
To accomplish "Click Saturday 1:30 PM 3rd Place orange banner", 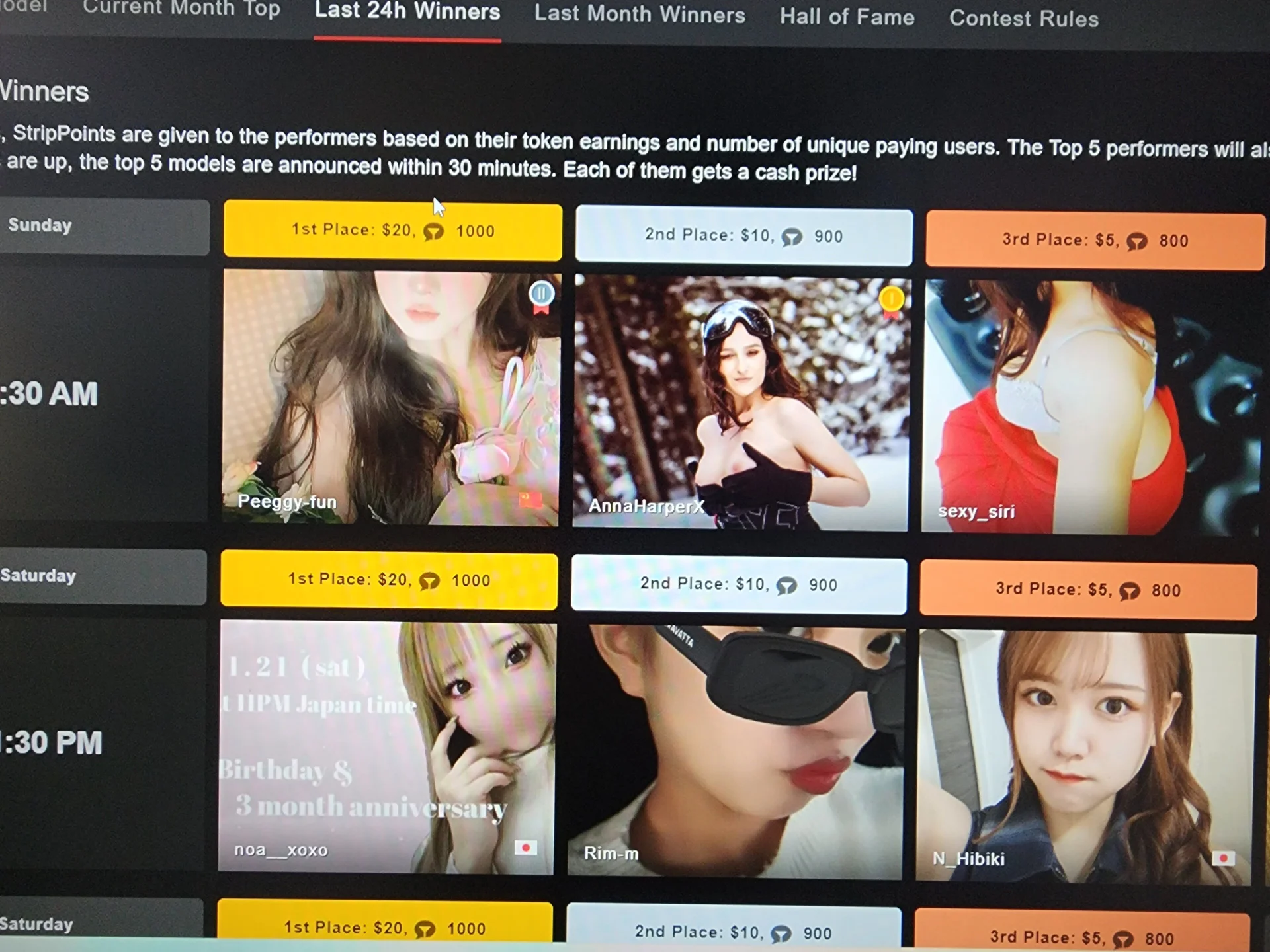I will (1088, 590).
